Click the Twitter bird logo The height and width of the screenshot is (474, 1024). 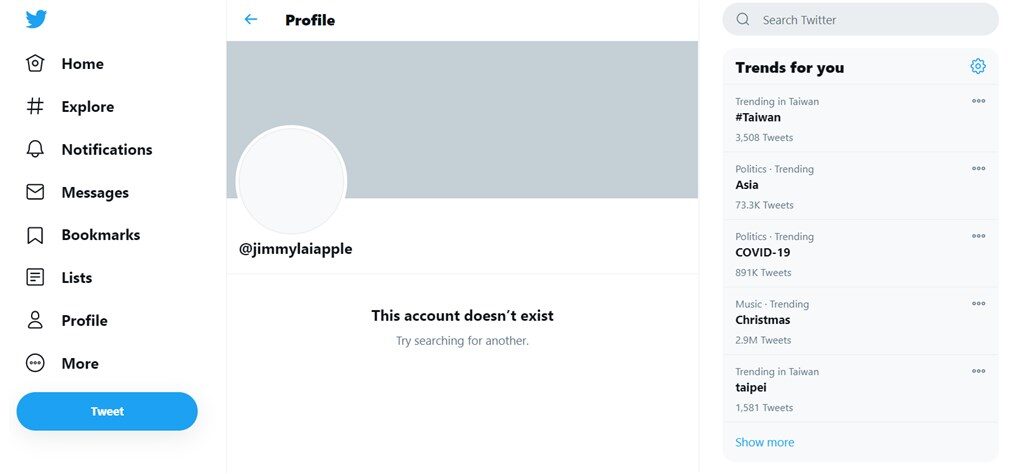point(37,19)
